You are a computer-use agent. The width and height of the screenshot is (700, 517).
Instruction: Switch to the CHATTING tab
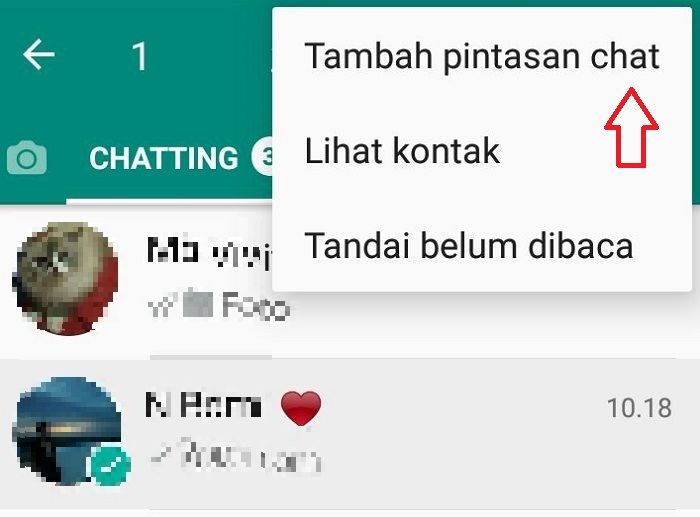(163, 158)
